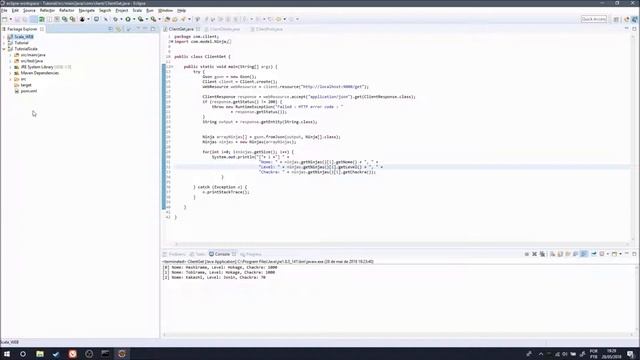The image size is (640, 360).
Task: Select pom.xml in Package Explorer
Action: coord(29,91)
